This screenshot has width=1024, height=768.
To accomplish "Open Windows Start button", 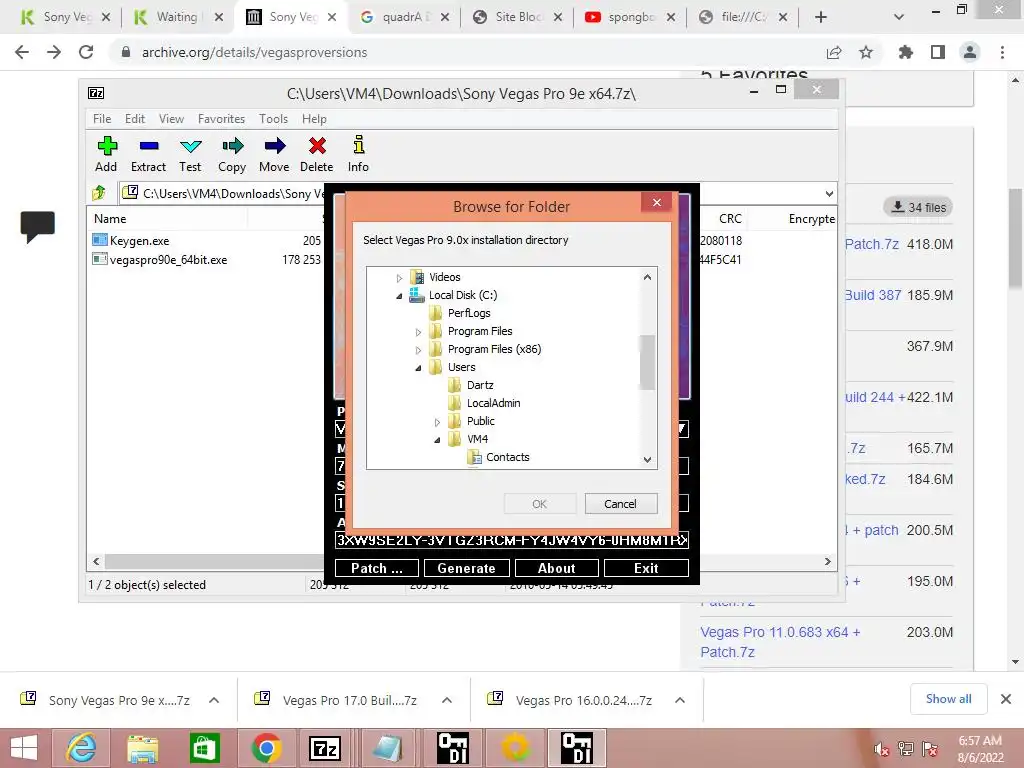I will click(x=24, y=748).
